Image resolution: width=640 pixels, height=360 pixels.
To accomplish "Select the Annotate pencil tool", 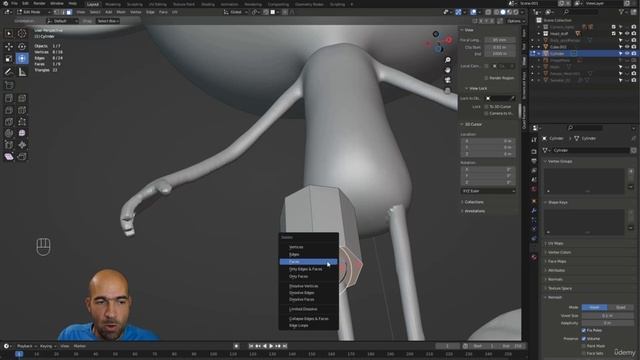I will click(x=9, y=72).
